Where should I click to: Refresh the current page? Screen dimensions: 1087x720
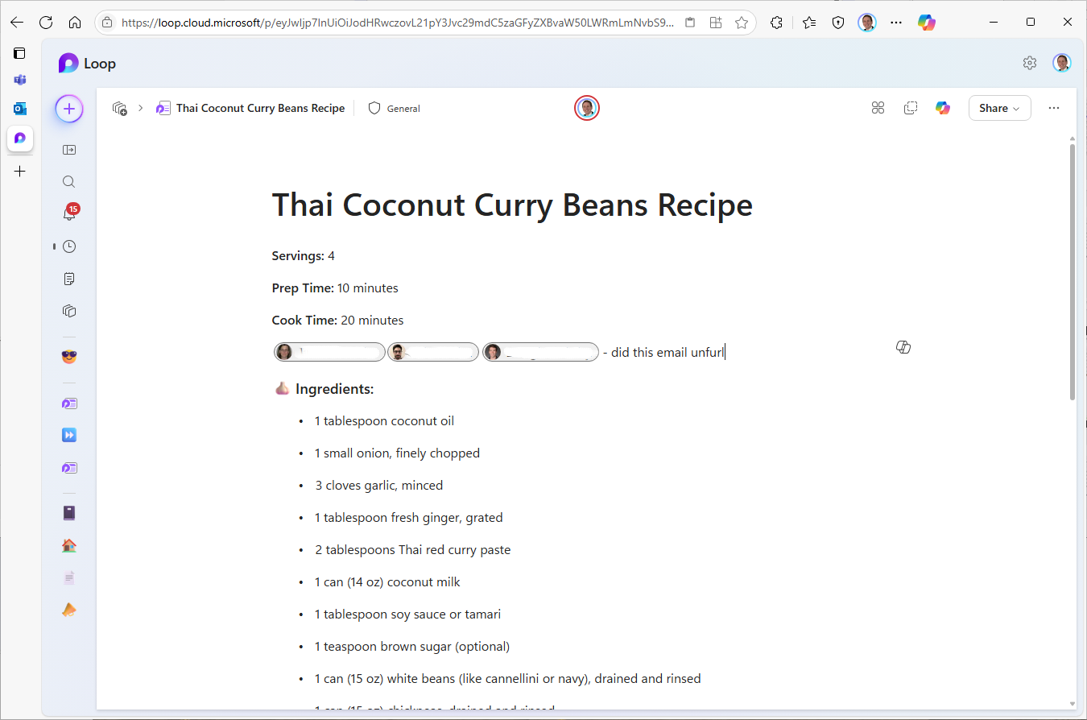click(x=46, y=22)
